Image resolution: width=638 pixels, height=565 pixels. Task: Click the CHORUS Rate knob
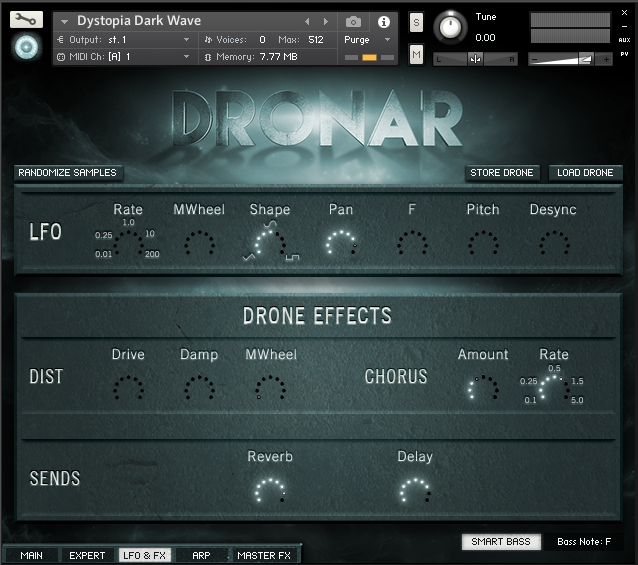554,390
